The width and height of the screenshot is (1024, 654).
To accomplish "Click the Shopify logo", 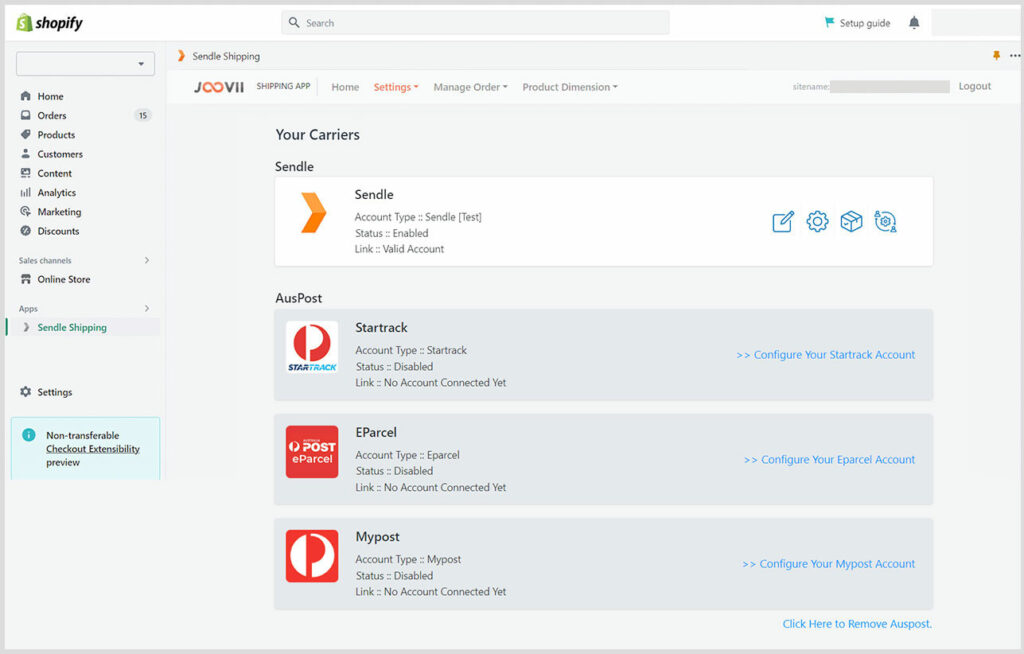I will pos(50,23).
